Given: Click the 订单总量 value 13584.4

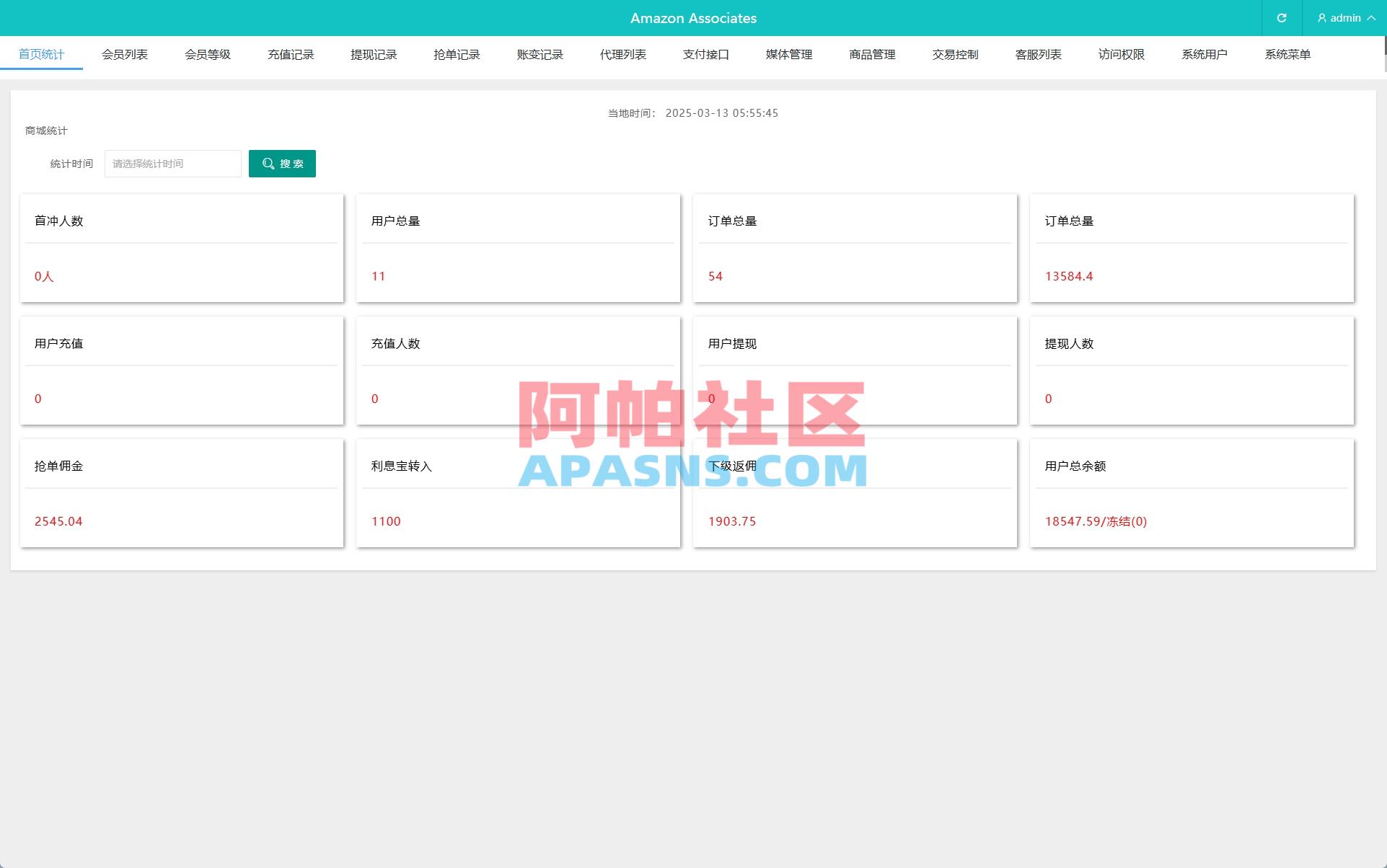Looking at the screenshot, I should (1068, 276).
